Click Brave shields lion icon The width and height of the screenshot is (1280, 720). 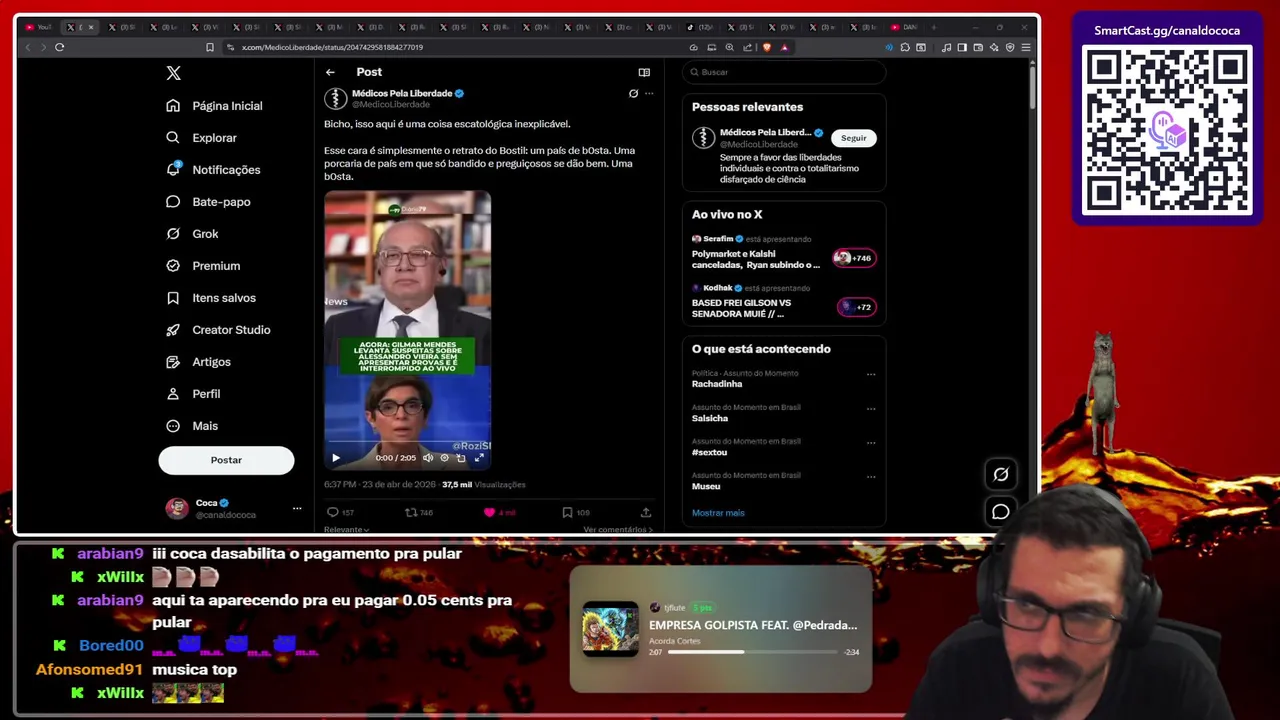[x=767, y=47]
